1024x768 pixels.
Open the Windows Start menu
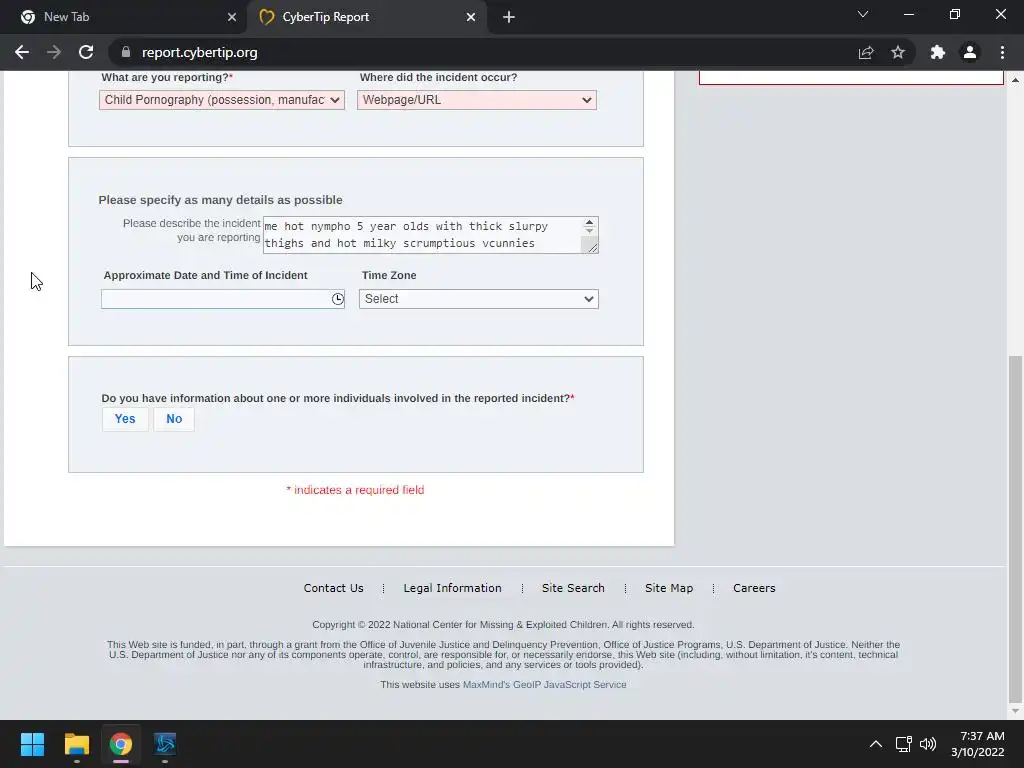coord(32,744)
